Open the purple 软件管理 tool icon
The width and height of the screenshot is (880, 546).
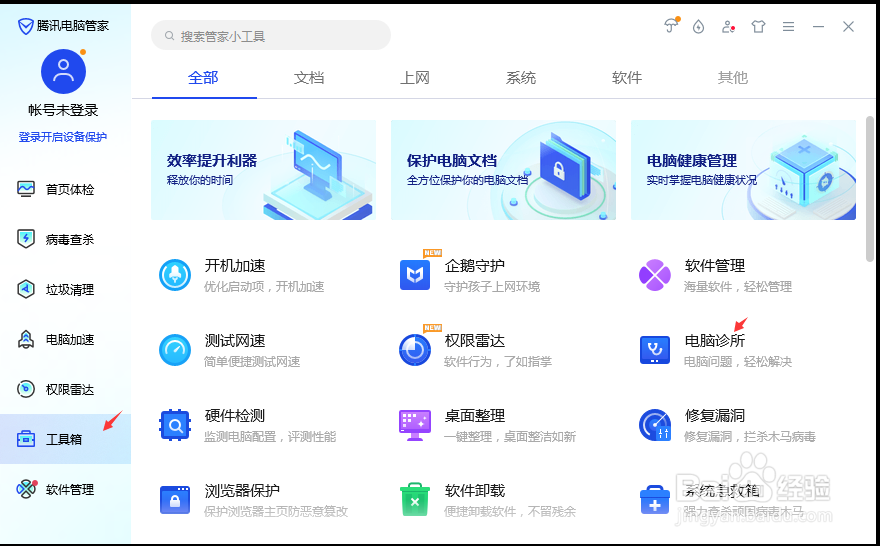(655, 275)
